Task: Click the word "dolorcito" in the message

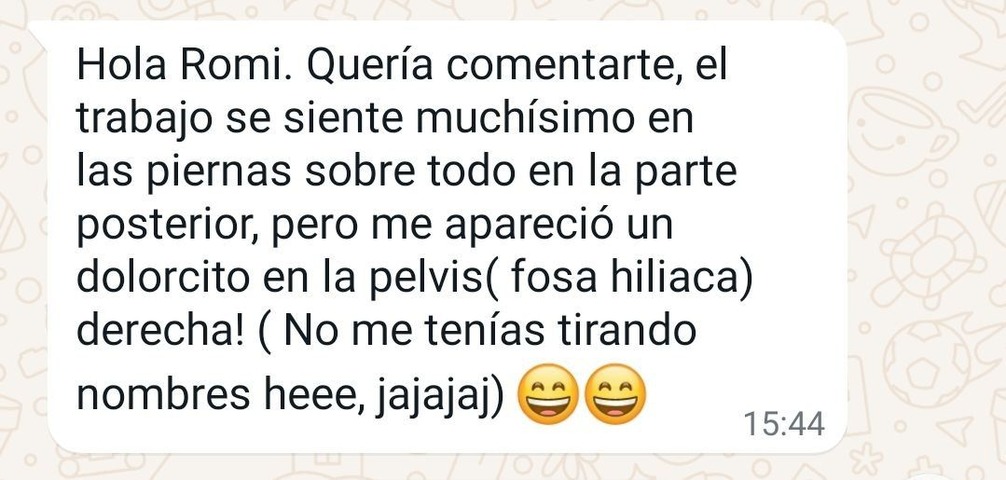Action: tap(162, 279)
